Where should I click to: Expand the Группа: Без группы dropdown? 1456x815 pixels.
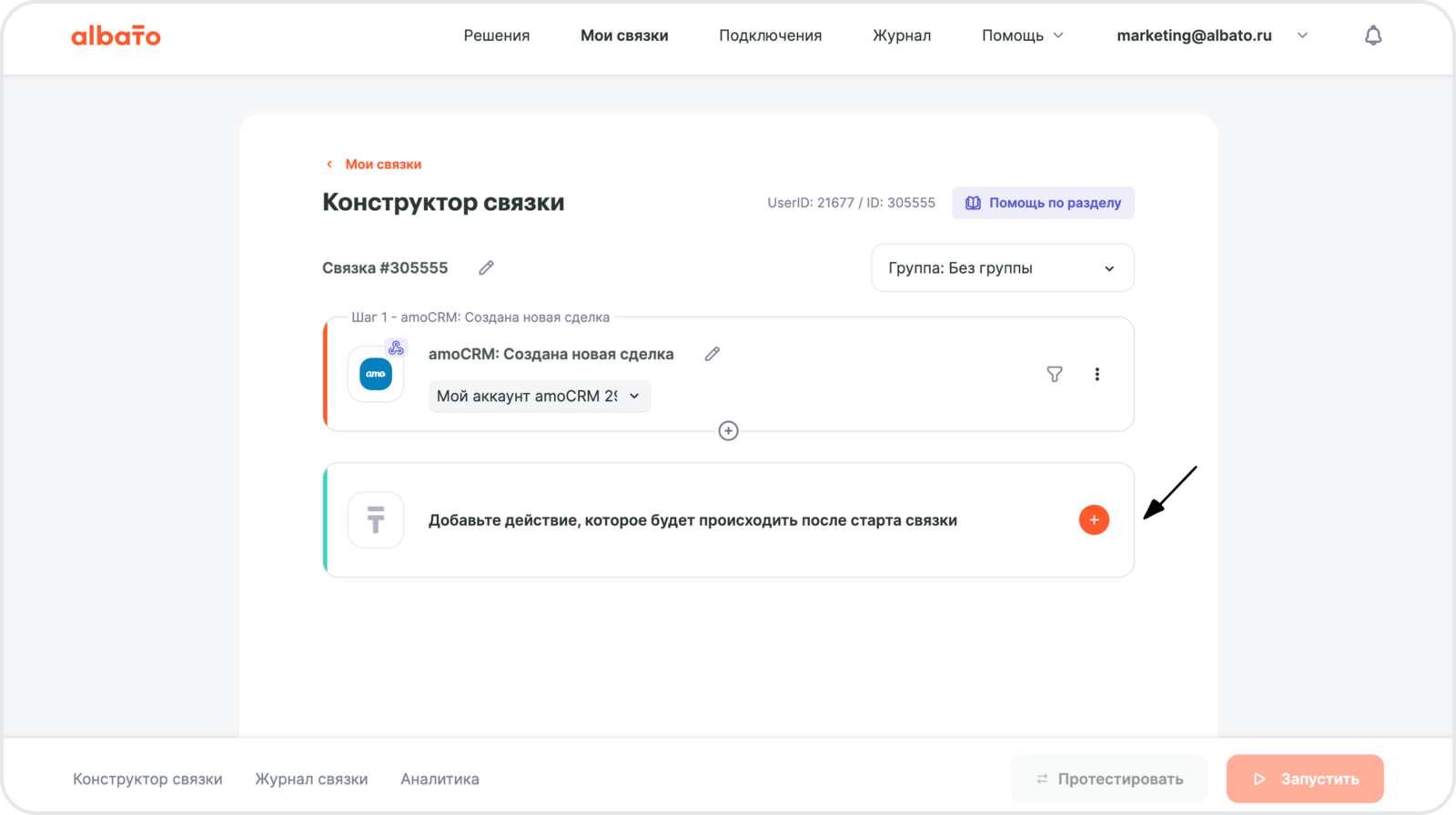pyautogui.click(x=1002, y=268)
